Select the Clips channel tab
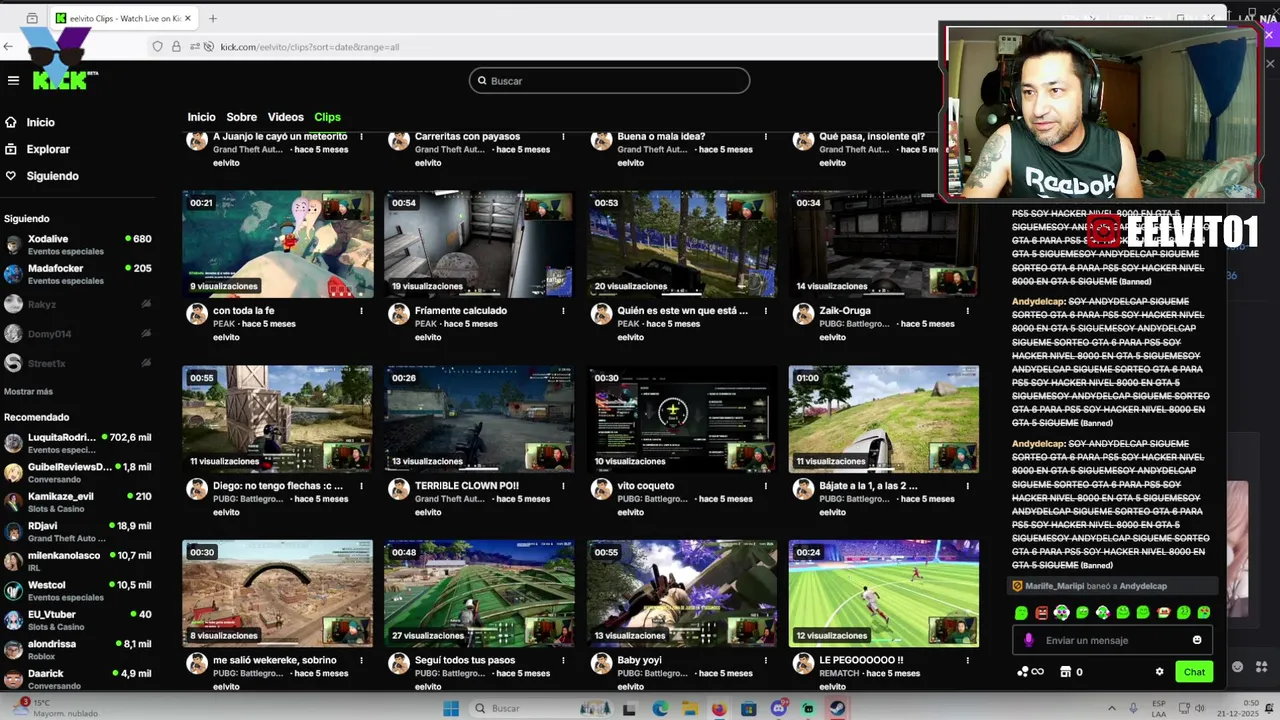The height and width of the screenshot is (720, 1280). pos(327,117)
